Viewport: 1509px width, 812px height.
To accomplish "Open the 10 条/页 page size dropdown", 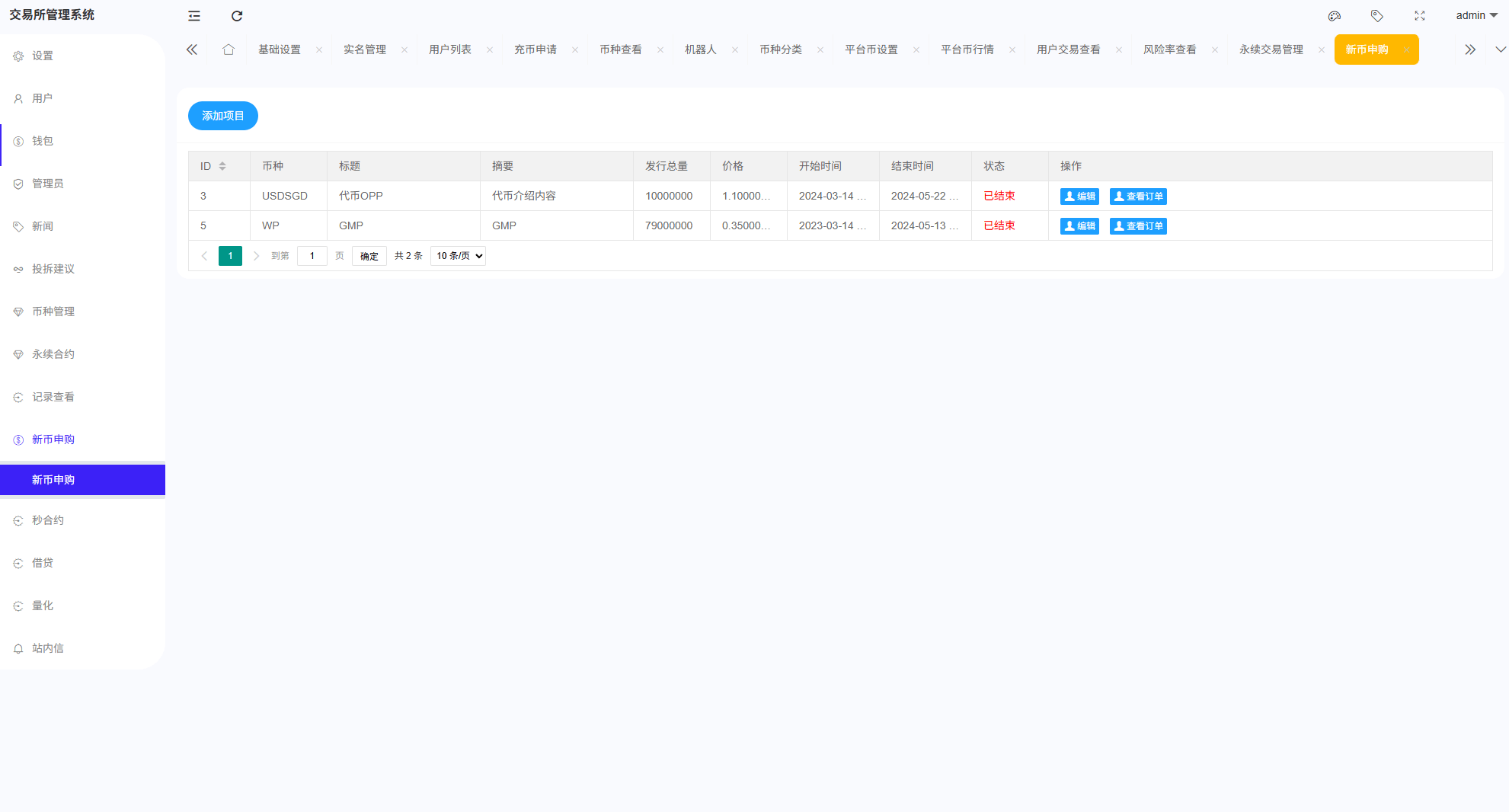I will tap(458, 256).
